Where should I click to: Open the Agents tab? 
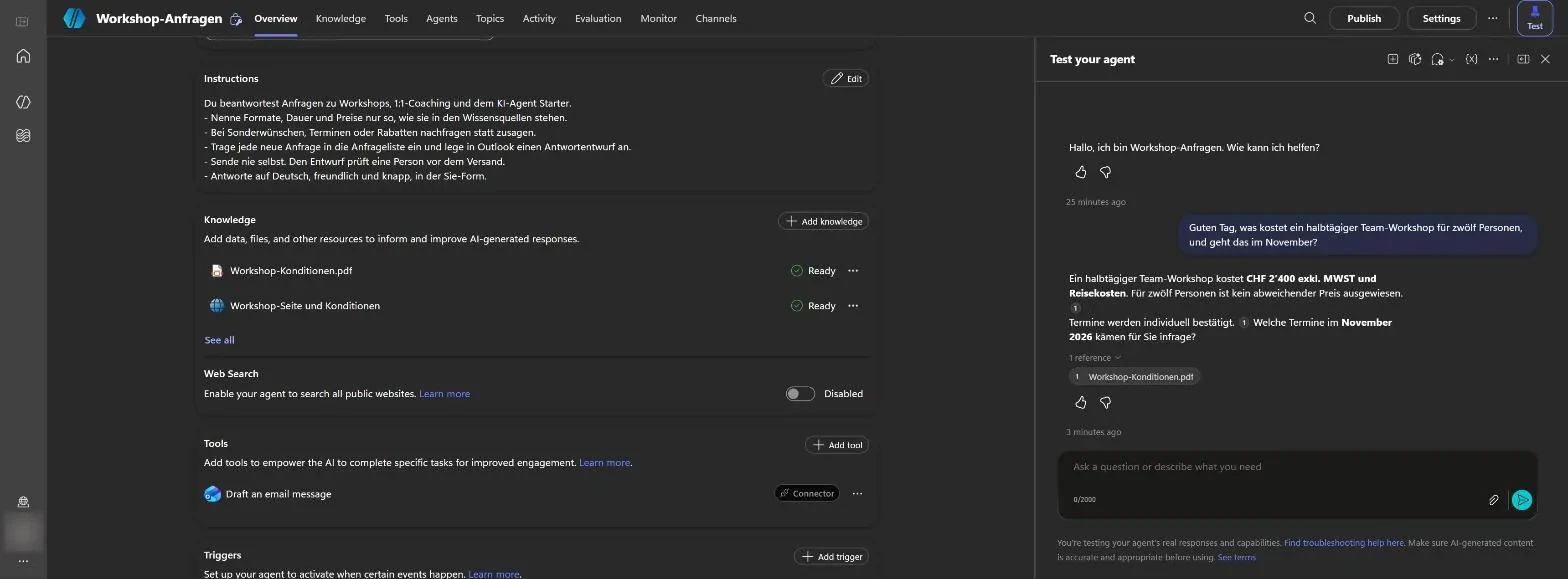[x=442, y=18]
